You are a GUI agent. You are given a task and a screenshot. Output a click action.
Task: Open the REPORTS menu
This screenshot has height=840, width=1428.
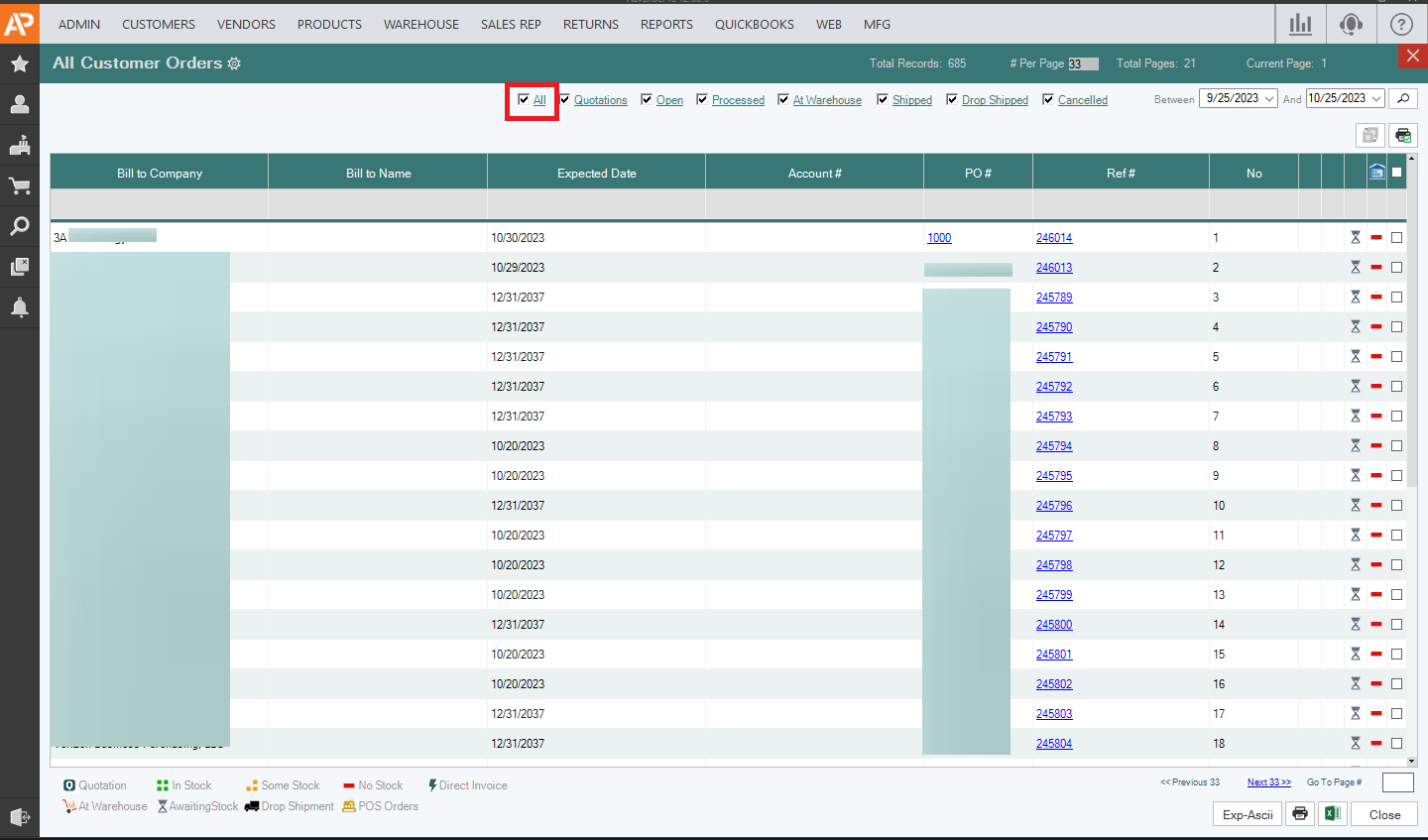[x=666, y=24]
